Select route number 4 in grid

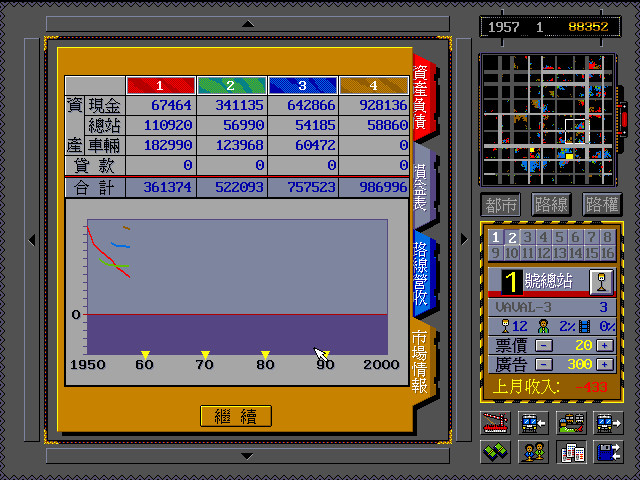[543, 237]
